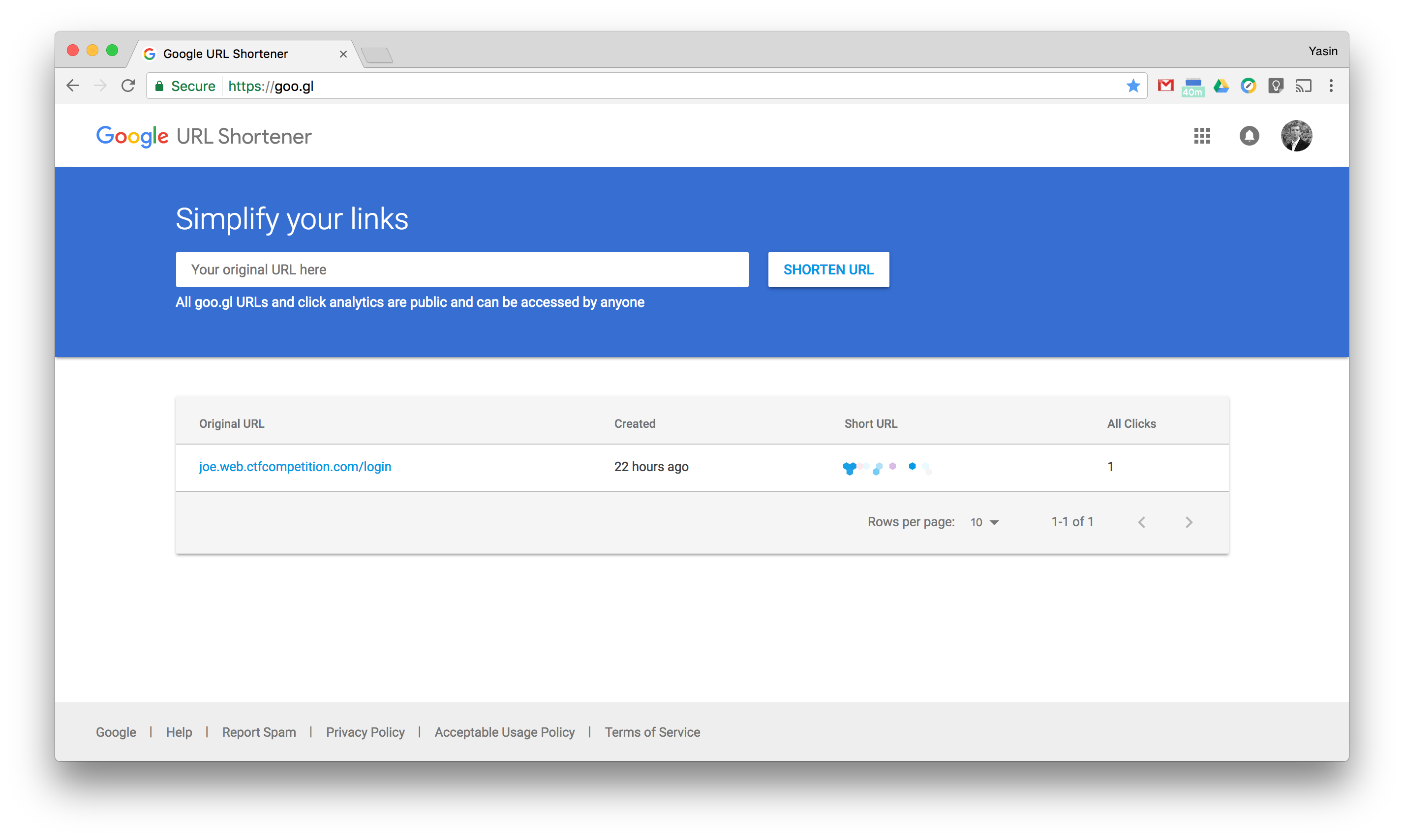Click the browser forward arrow
The width and height of the screenshot is (1404, 840).
tap(100, 86)
